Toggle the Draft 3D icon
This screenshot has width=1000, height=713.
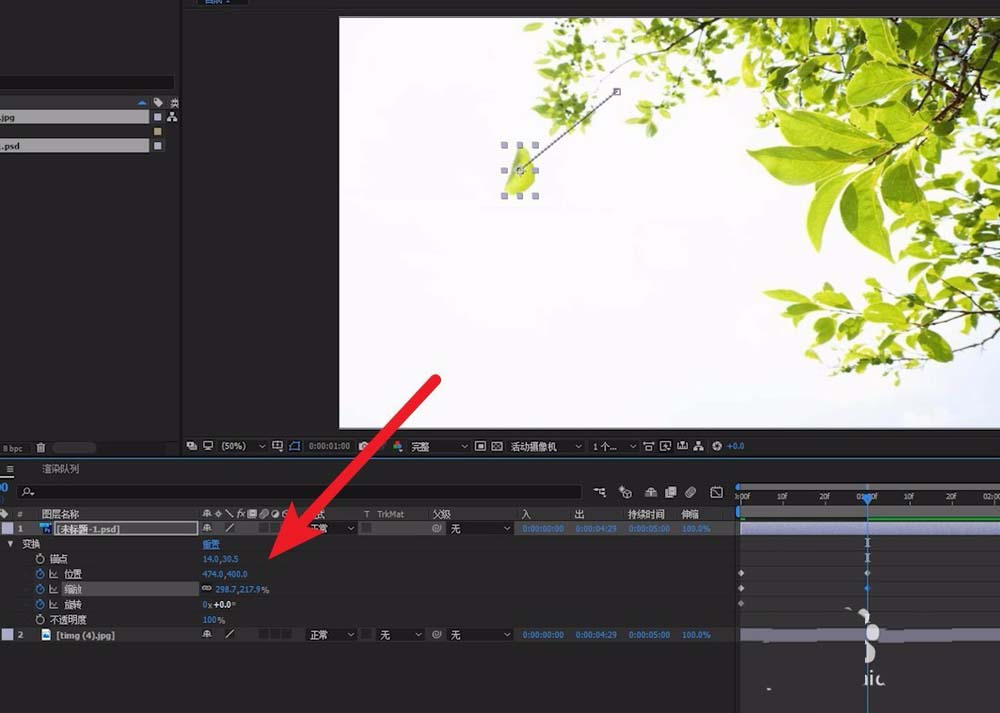626,492
